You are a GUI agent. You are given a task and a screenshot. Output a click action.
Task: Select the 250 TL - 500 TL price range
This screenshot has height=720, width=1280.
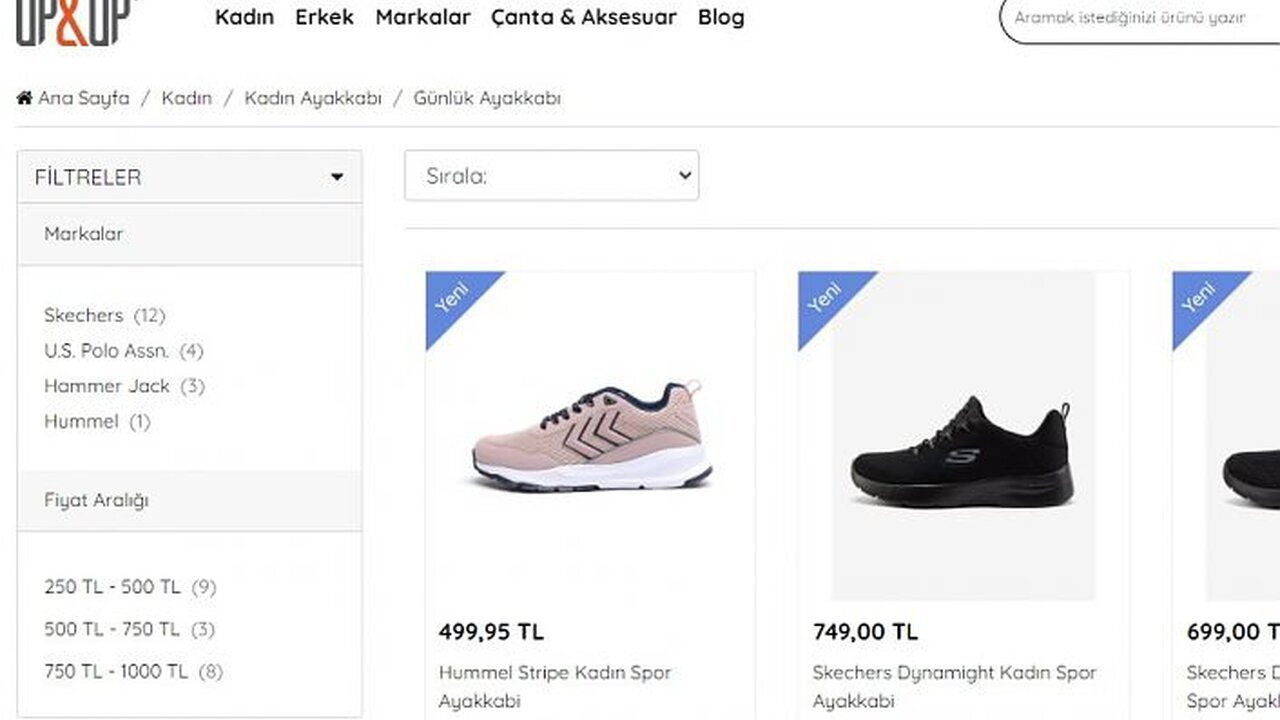pos(112,587)
